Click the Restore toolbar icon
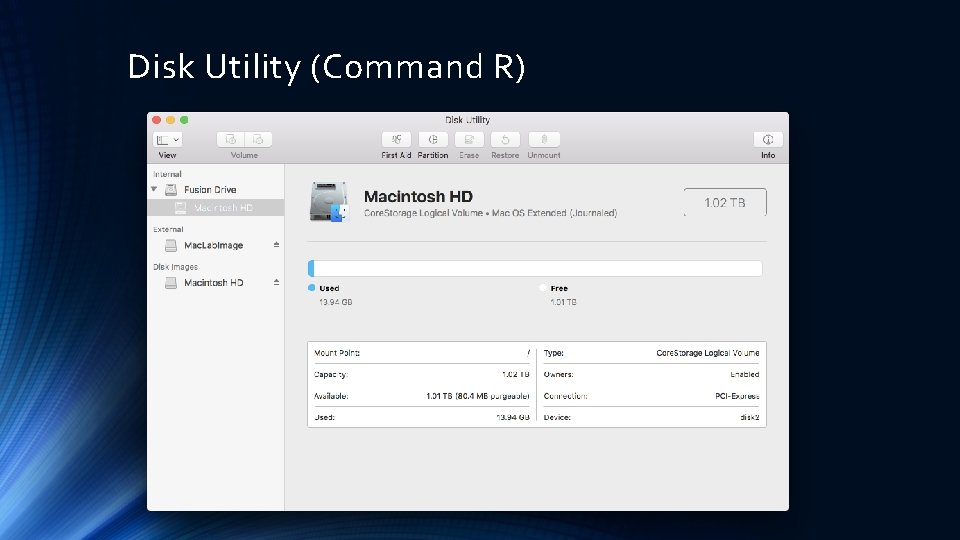 505,140
